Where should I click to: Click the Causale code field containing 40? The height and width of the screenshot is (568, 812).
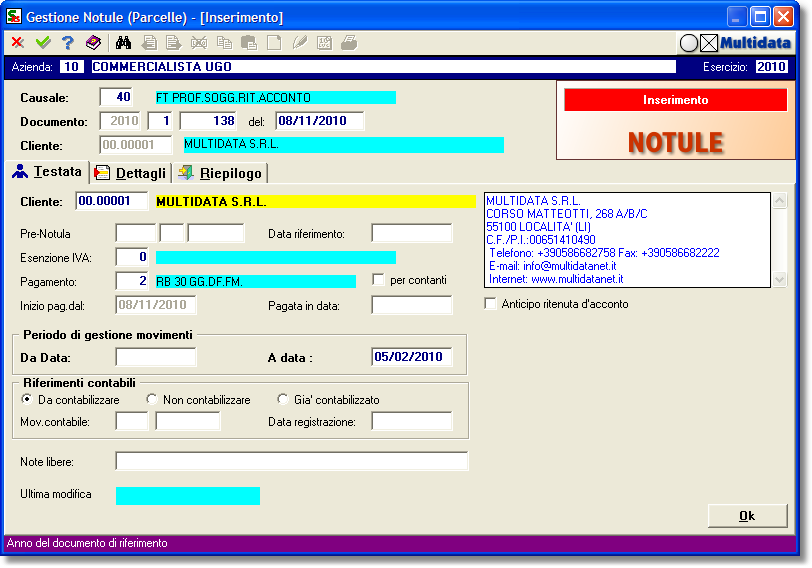(x=116, y=97)
